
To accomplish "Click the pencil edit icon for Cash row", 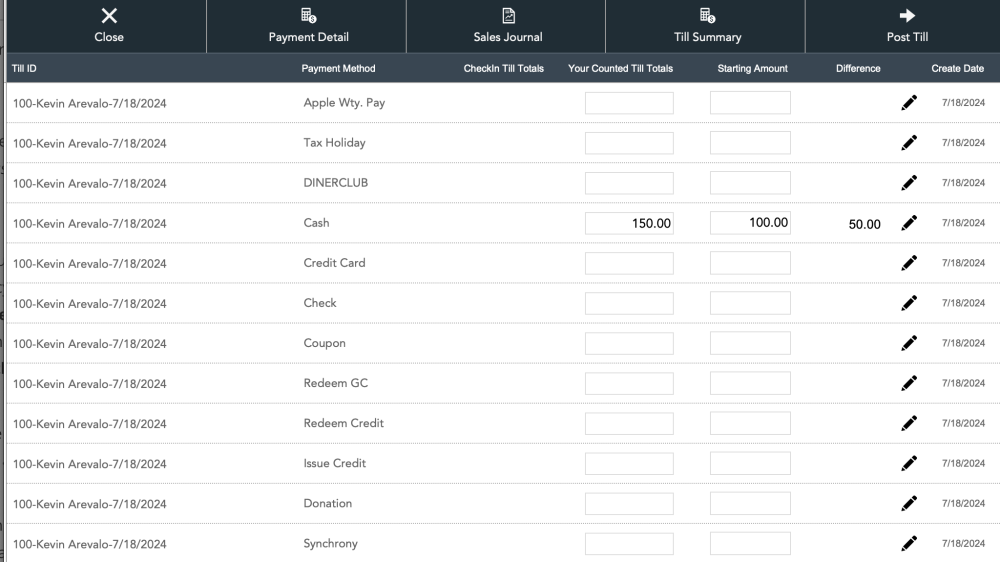I will tap(908, 223).
